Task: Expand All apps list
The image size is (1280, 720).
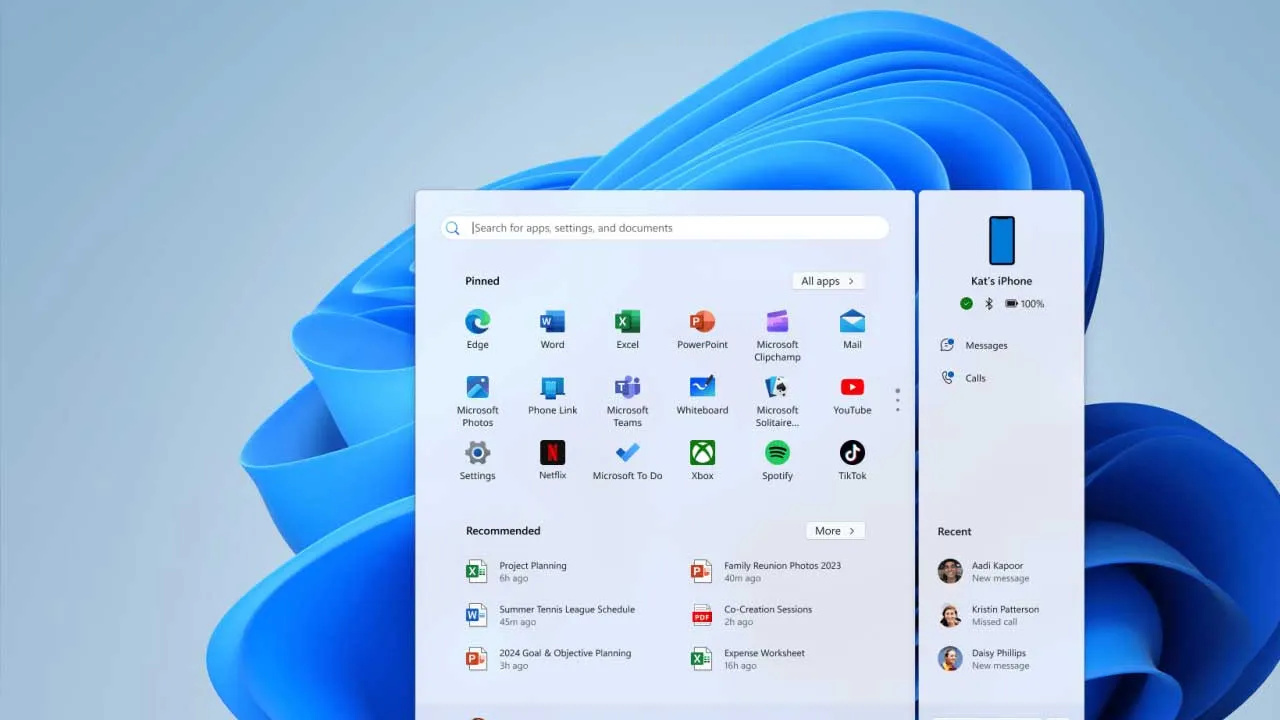Action: [828, 281]
